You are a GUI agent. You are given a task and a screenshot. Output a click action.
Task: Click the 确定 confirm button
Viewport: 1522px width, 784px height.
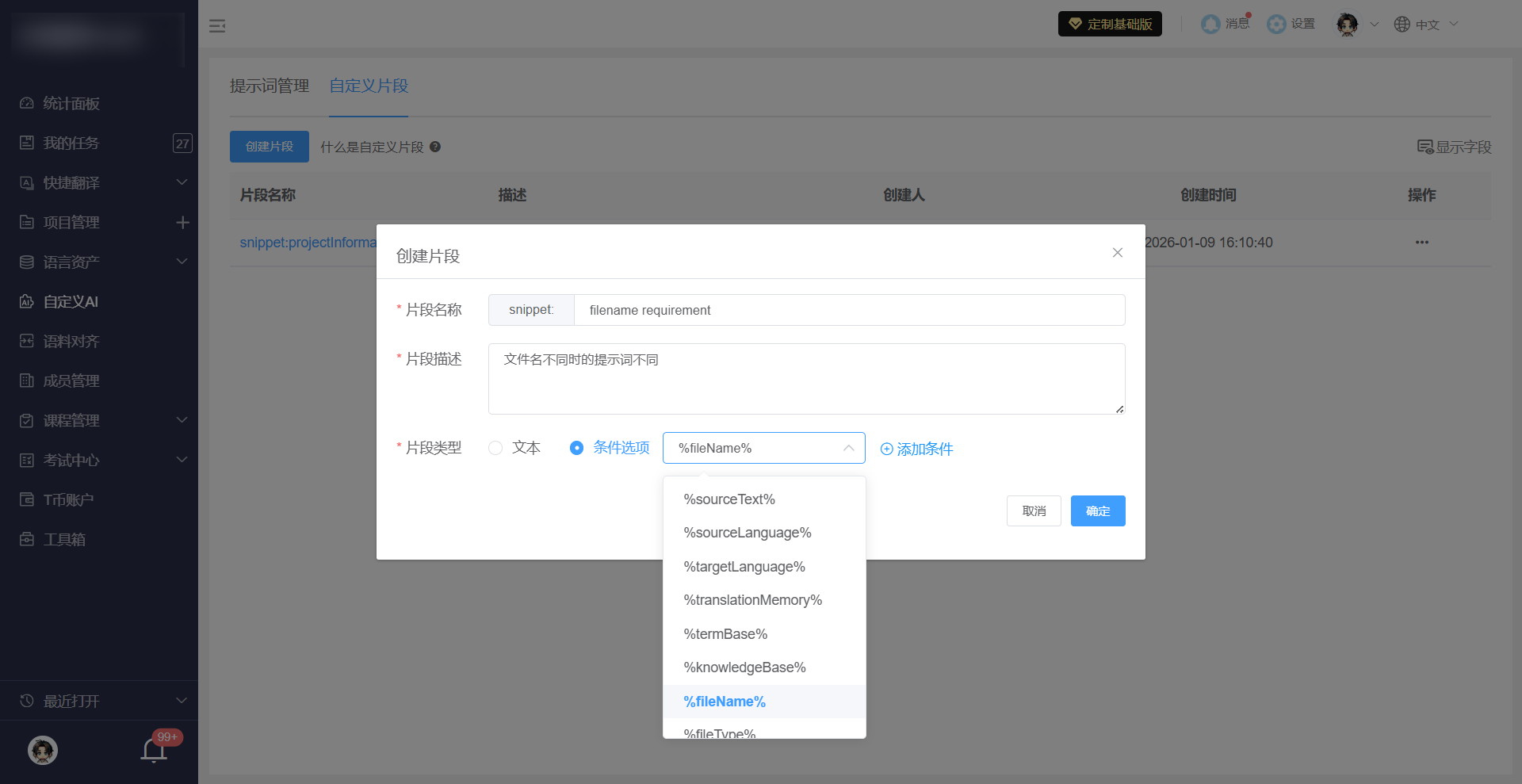pyautogui.click(x=1097, y=511)
